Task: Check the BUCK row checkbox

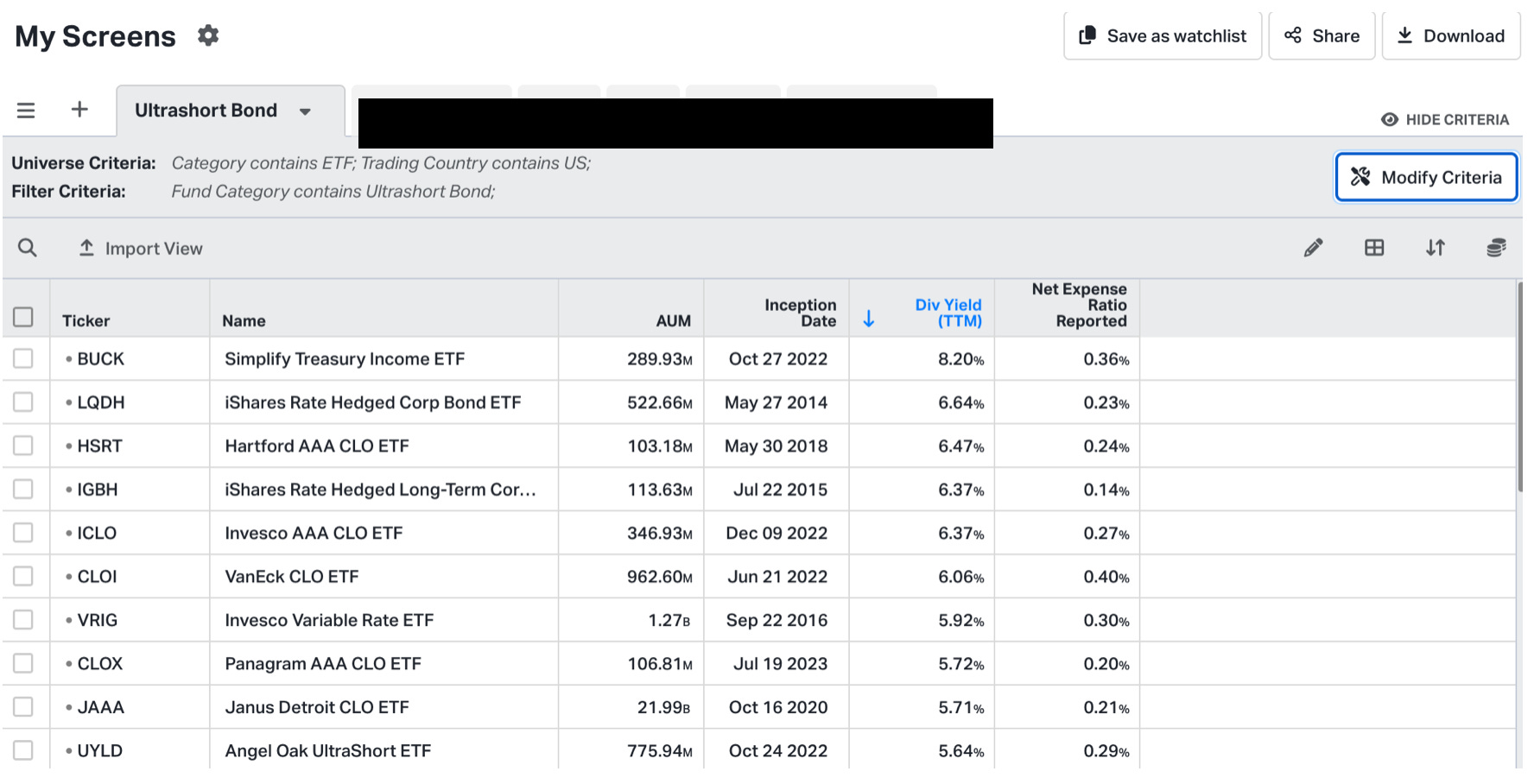Action: 23,358
